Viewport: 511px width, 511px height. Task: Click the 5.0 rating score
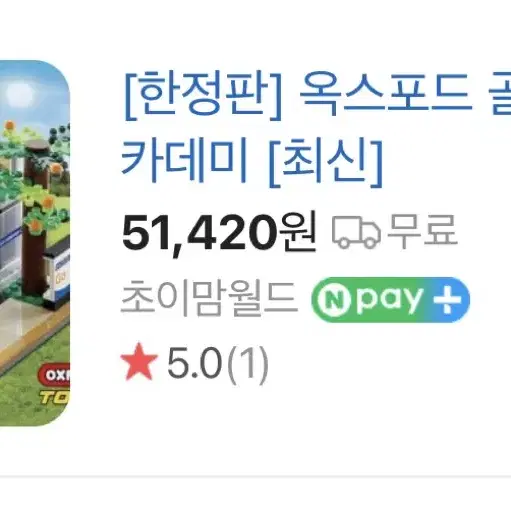pos(195,363)
